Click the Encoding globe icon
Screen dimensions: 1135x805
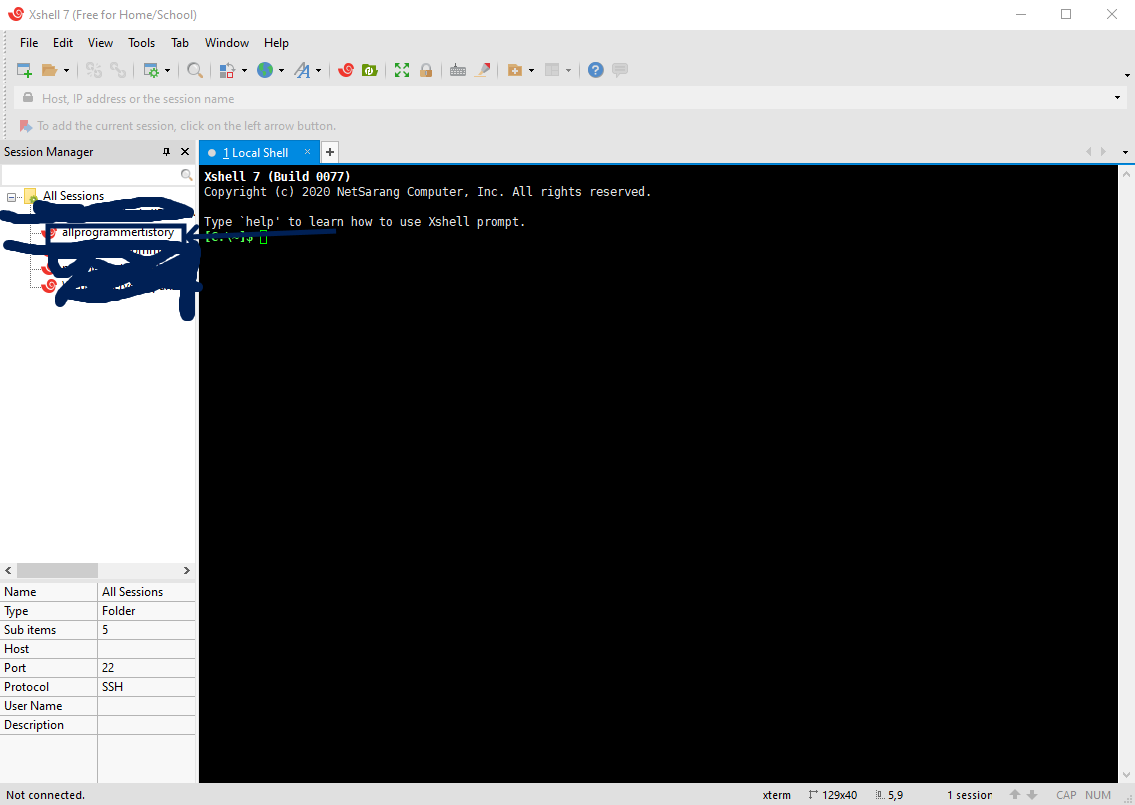point(265,70)
